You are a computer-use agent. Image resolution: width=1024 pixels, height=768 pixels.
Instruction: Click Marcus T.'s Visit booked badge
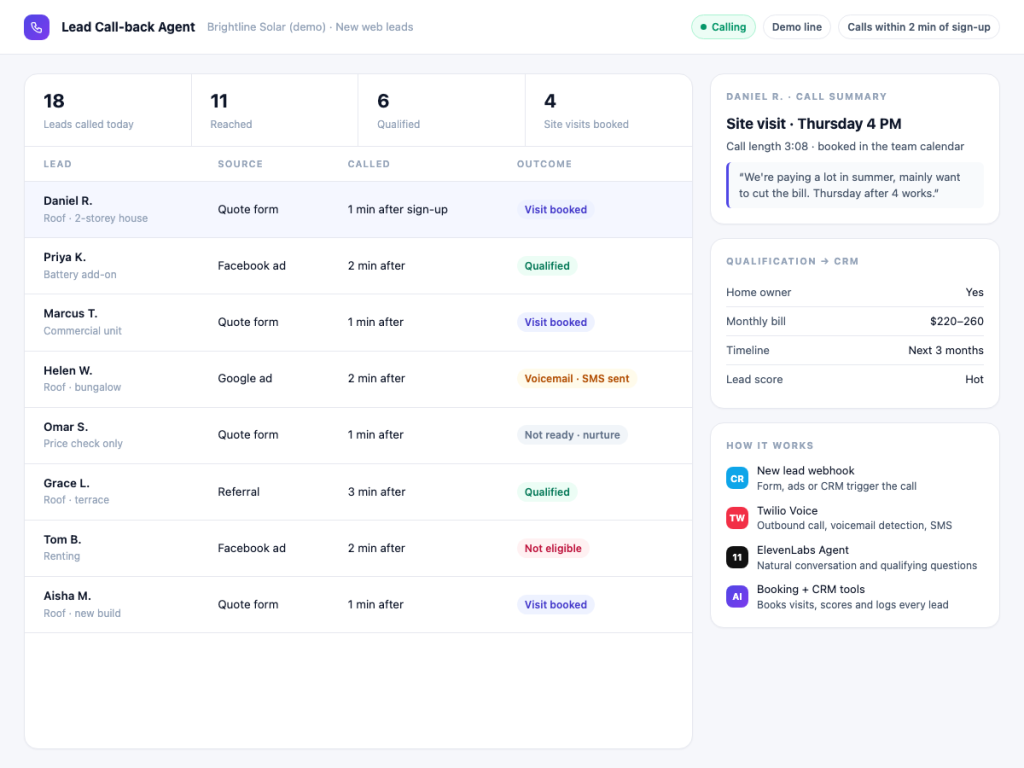point(555,322)
